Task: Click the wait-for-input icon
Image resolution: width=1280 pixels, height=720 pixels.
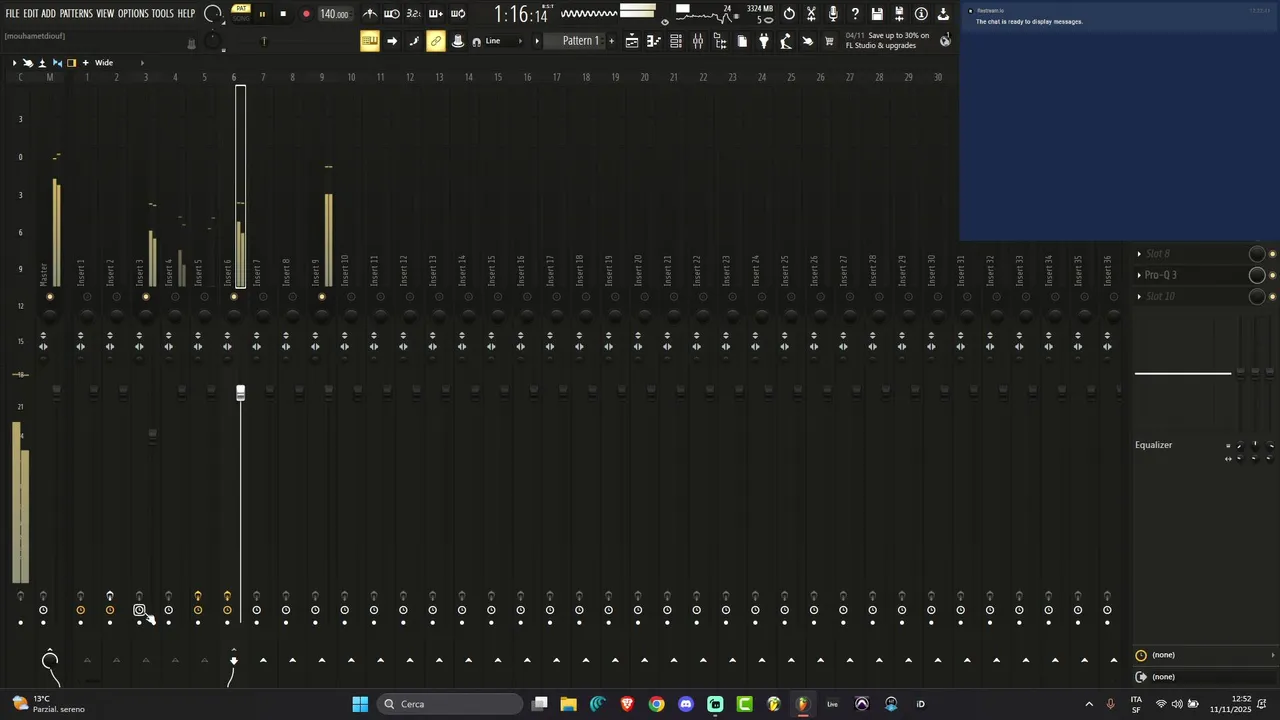Action: tap(392, 14)
